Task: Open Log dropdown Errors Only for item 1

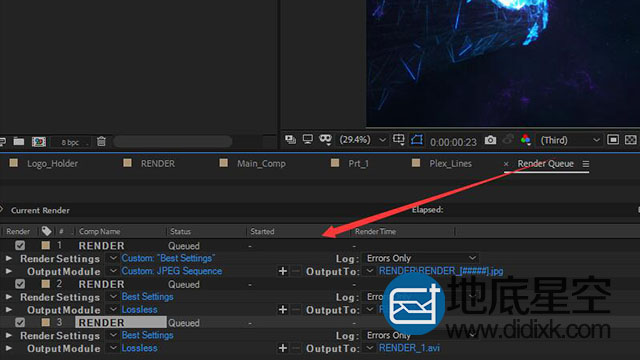Action: 421,258
